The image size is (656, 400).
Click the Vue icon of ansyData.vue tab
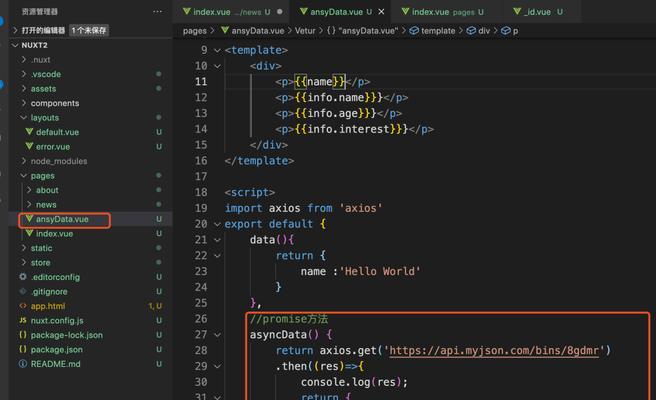304,11
